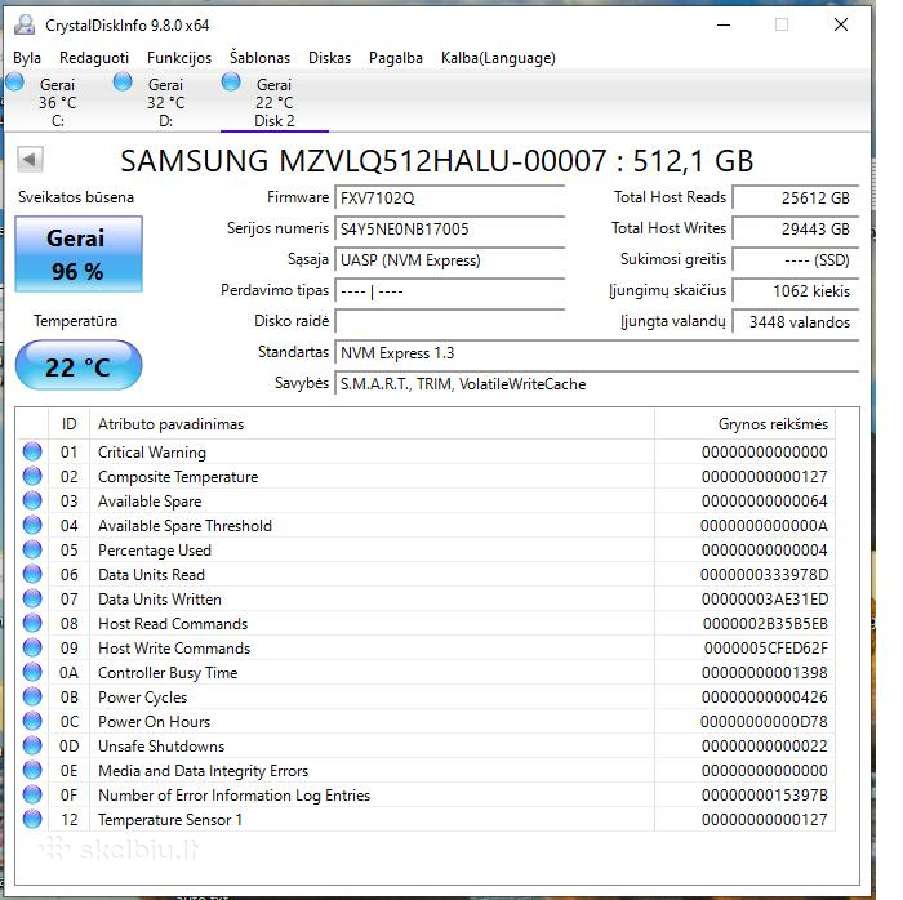
Task: Click blue orb beside Available Spare row 03
Action: [x=32, y=500]
